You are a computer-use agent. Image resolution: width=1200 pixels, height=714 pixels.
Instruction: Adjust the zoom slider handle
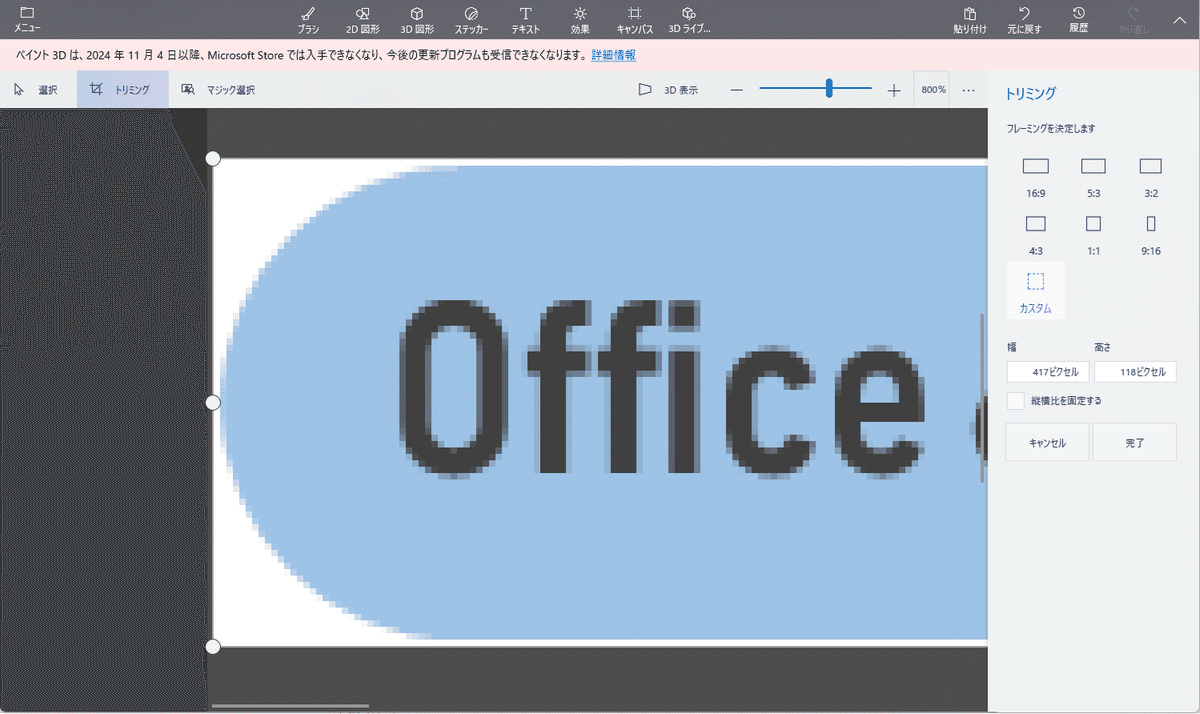click(829, 88)
